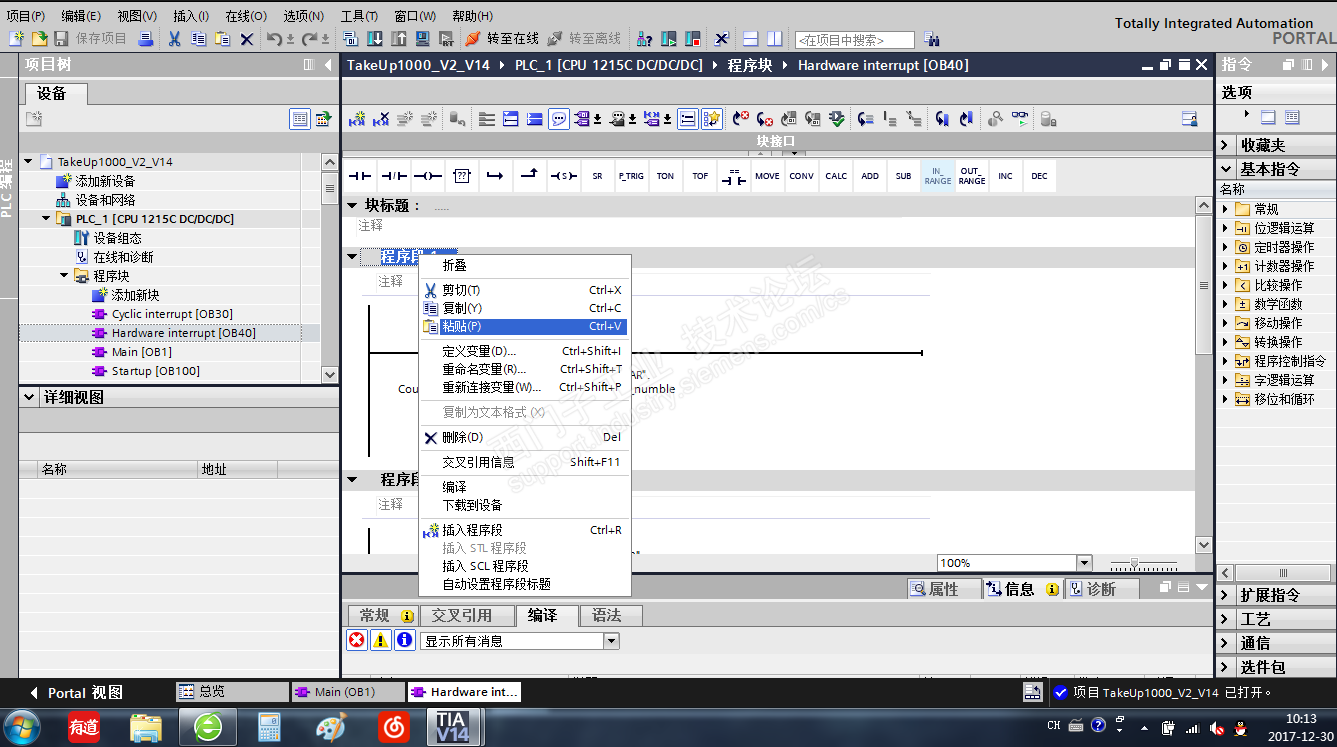
Task: Click the Windows Start button
Action: click(x=22, y=726)
